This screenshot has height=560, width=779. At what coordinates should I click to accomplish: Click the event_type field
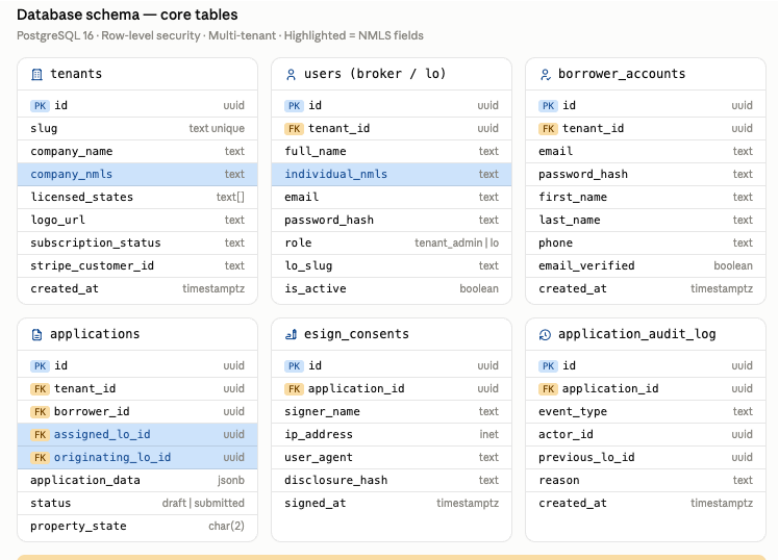(646, 412)
